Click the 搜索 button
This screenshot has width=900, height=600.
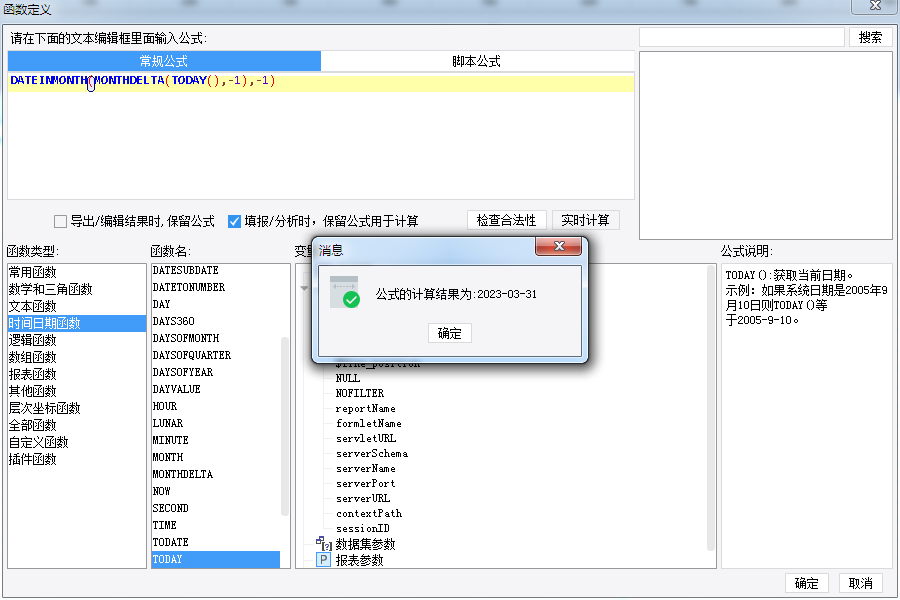pos(870,37)
